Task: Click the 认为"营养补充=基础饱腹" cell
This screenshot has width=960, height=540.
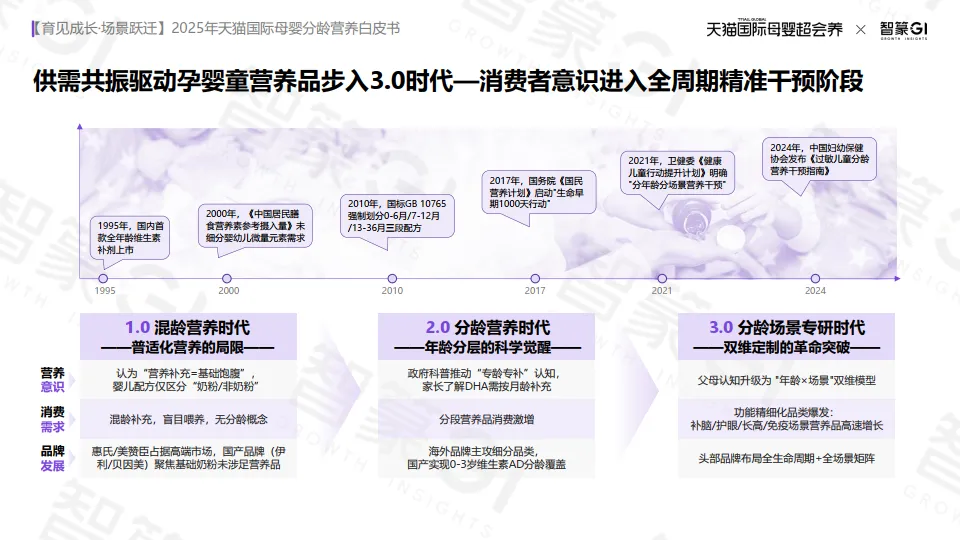Action: tap(188, 380)
